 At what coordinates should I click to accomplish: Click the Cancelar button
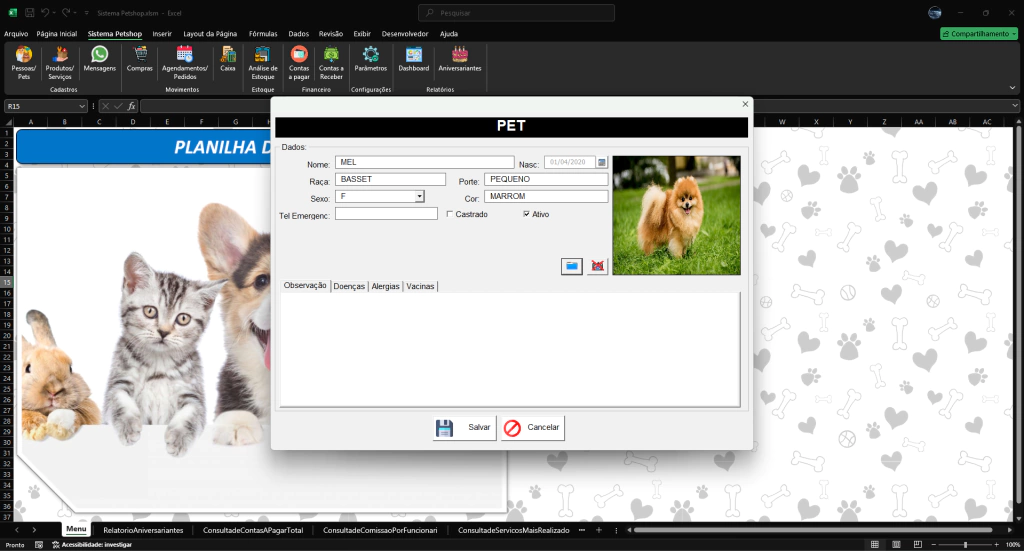coord(532,428)
